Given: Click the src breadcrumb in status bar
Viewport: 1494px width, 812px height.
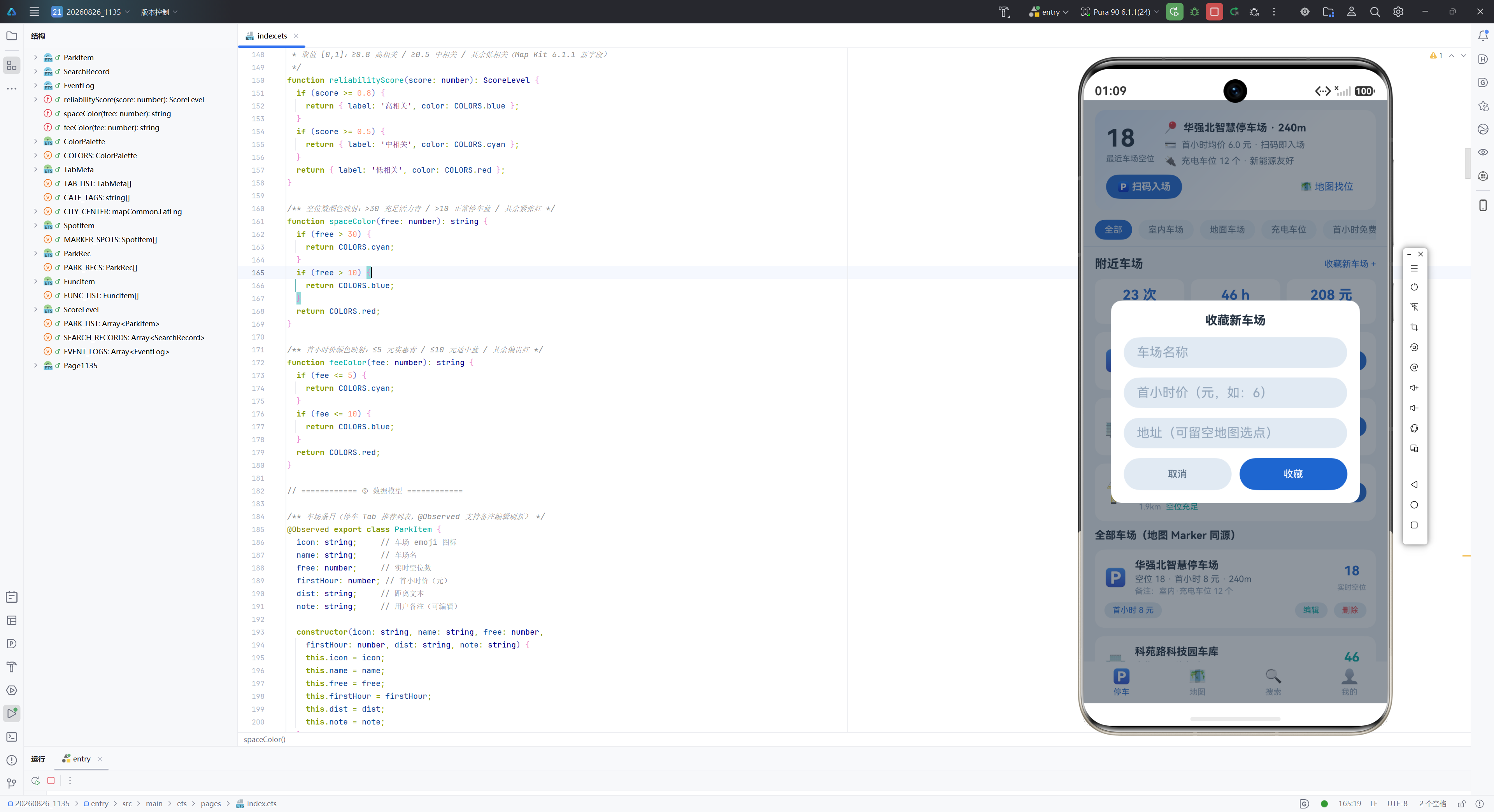Looking at the screenshot, I should point(127,803).
